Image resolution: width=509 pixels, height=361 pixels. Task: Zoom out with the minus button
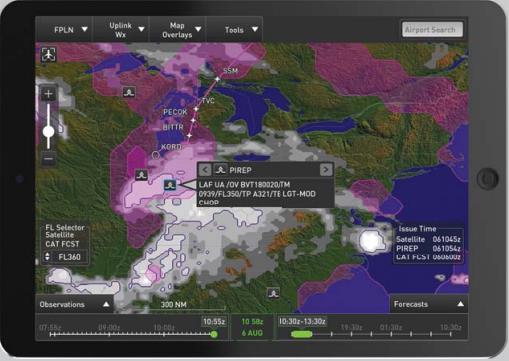tap(48, 159)
